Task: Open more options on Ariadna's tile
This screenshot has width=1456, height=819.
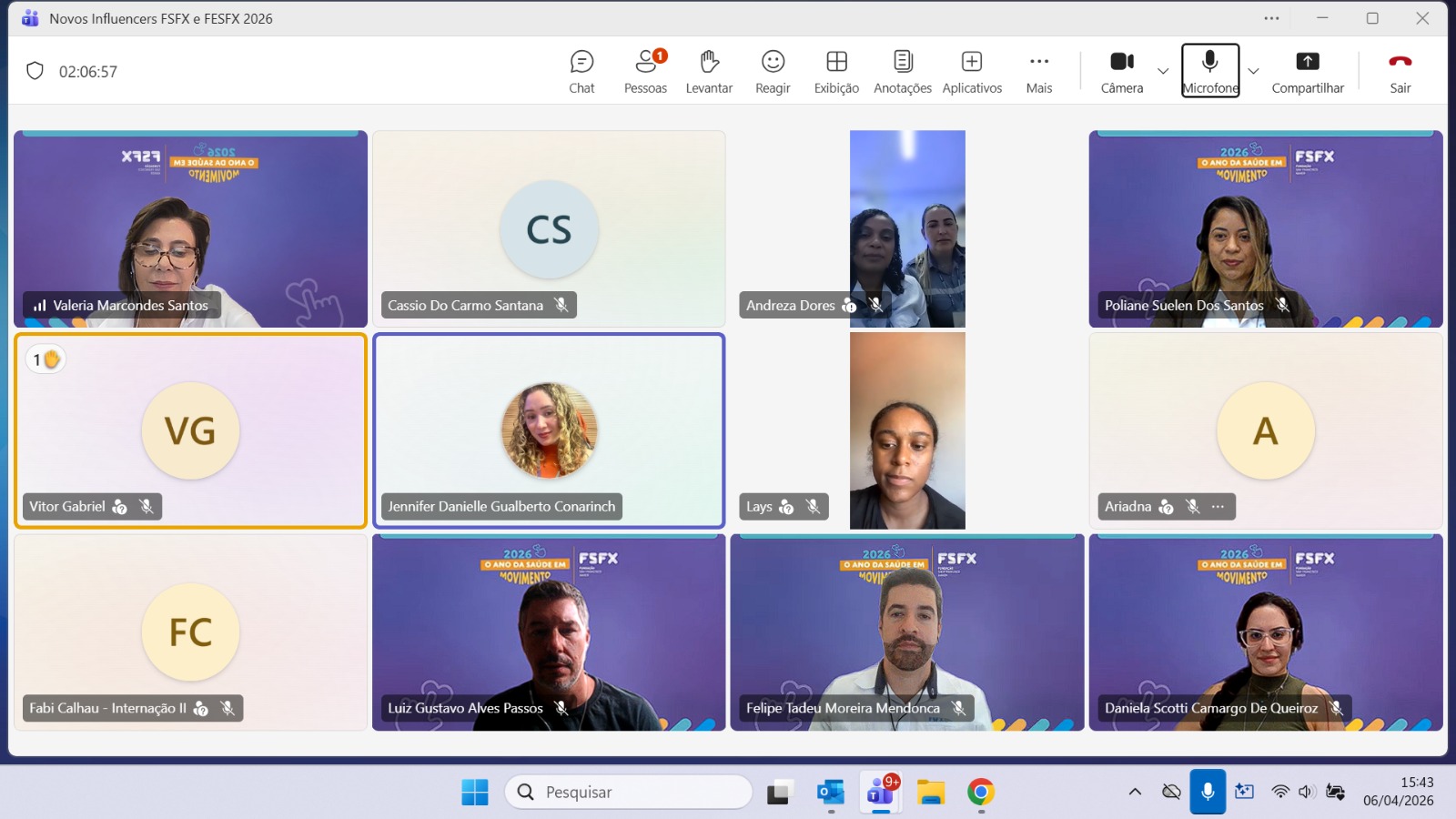Action: (x=1218, y=507)
